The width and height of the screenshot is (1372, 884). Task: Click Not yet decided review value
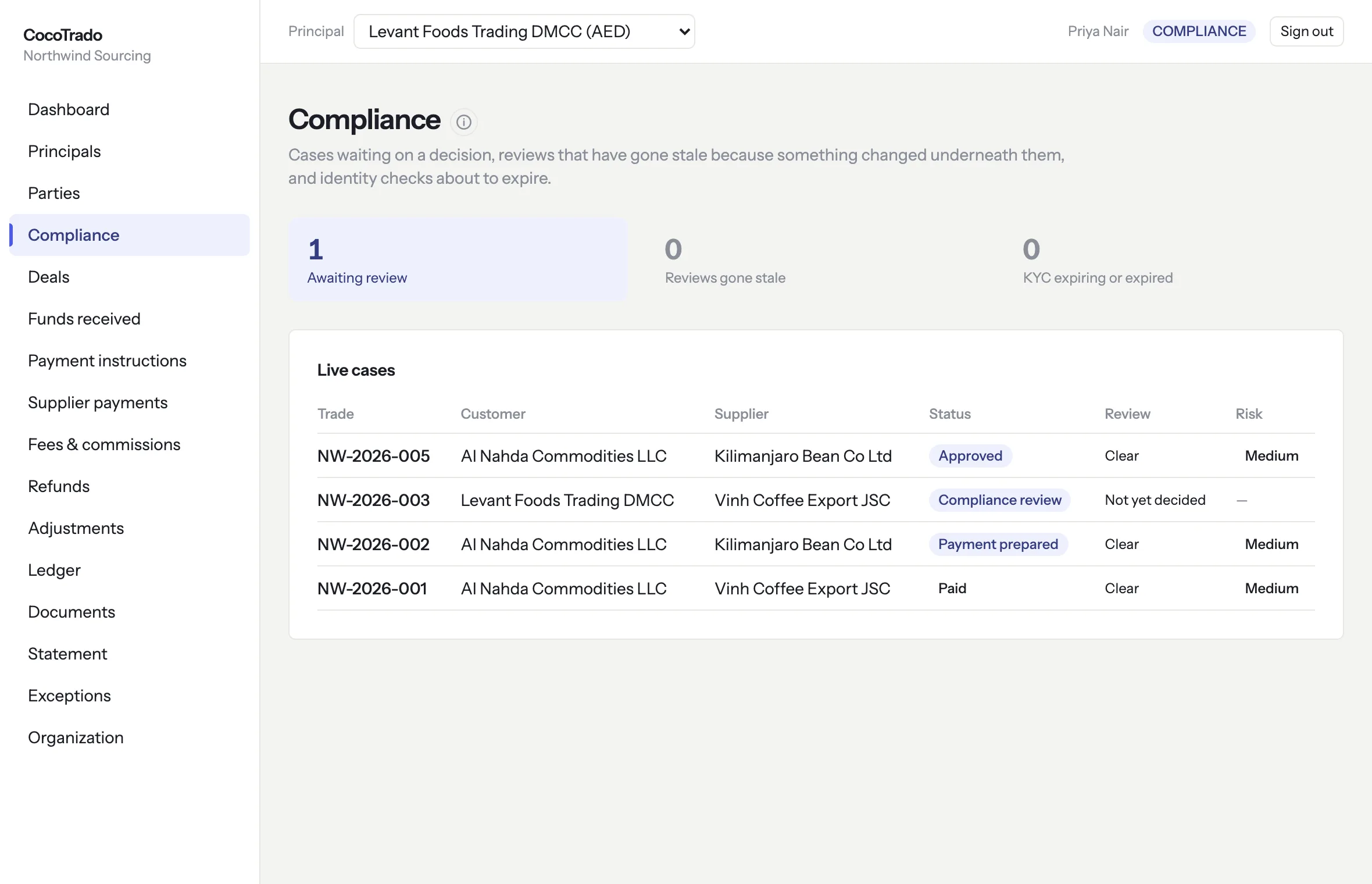point(1155,500)
